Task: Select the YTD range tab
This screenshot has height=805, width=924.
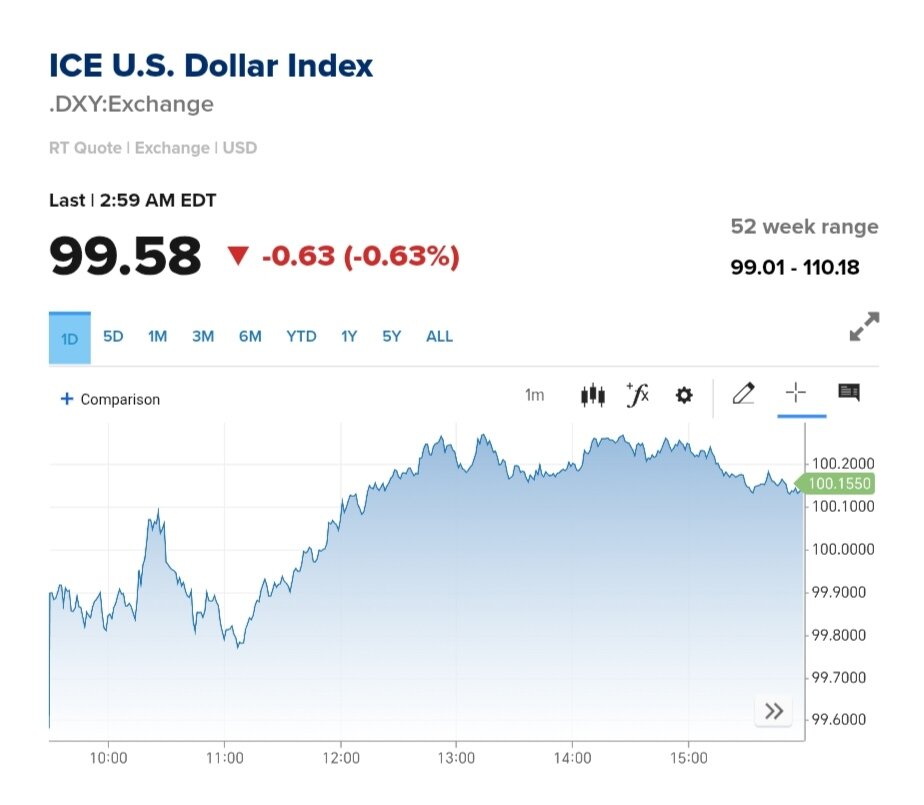Action: click(x=301, y=336)
